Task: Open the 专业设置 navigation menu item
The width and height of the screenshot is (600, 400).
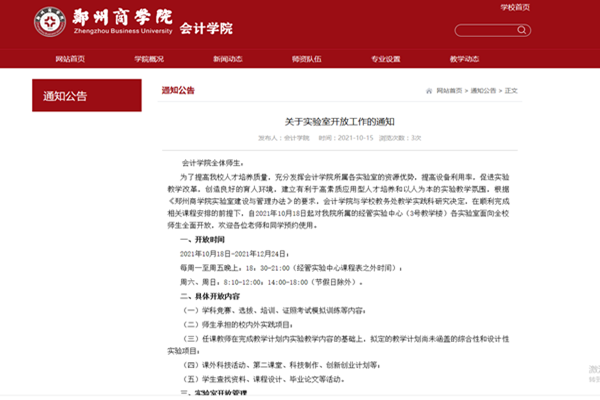Action: 386,59
